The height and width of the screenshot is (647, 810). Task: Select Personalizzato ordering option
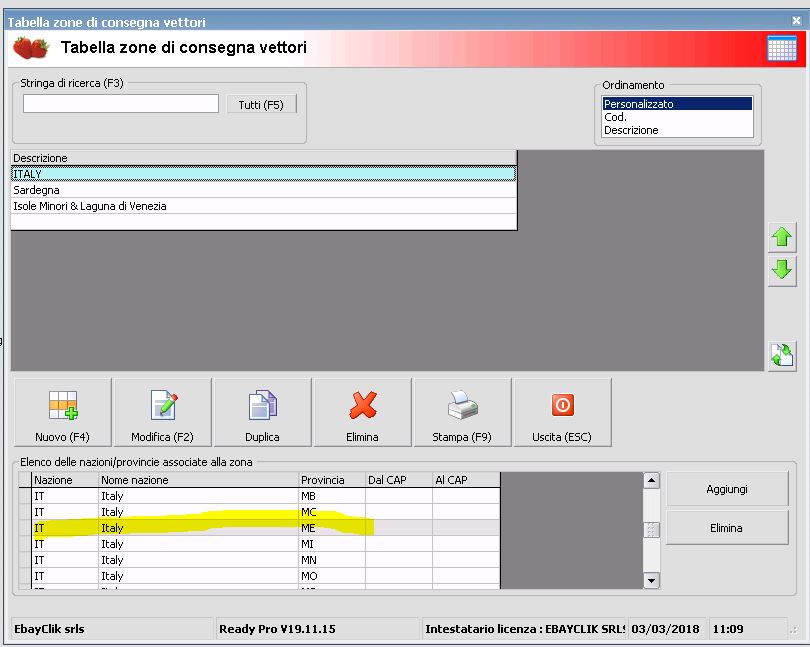(677, 104)
